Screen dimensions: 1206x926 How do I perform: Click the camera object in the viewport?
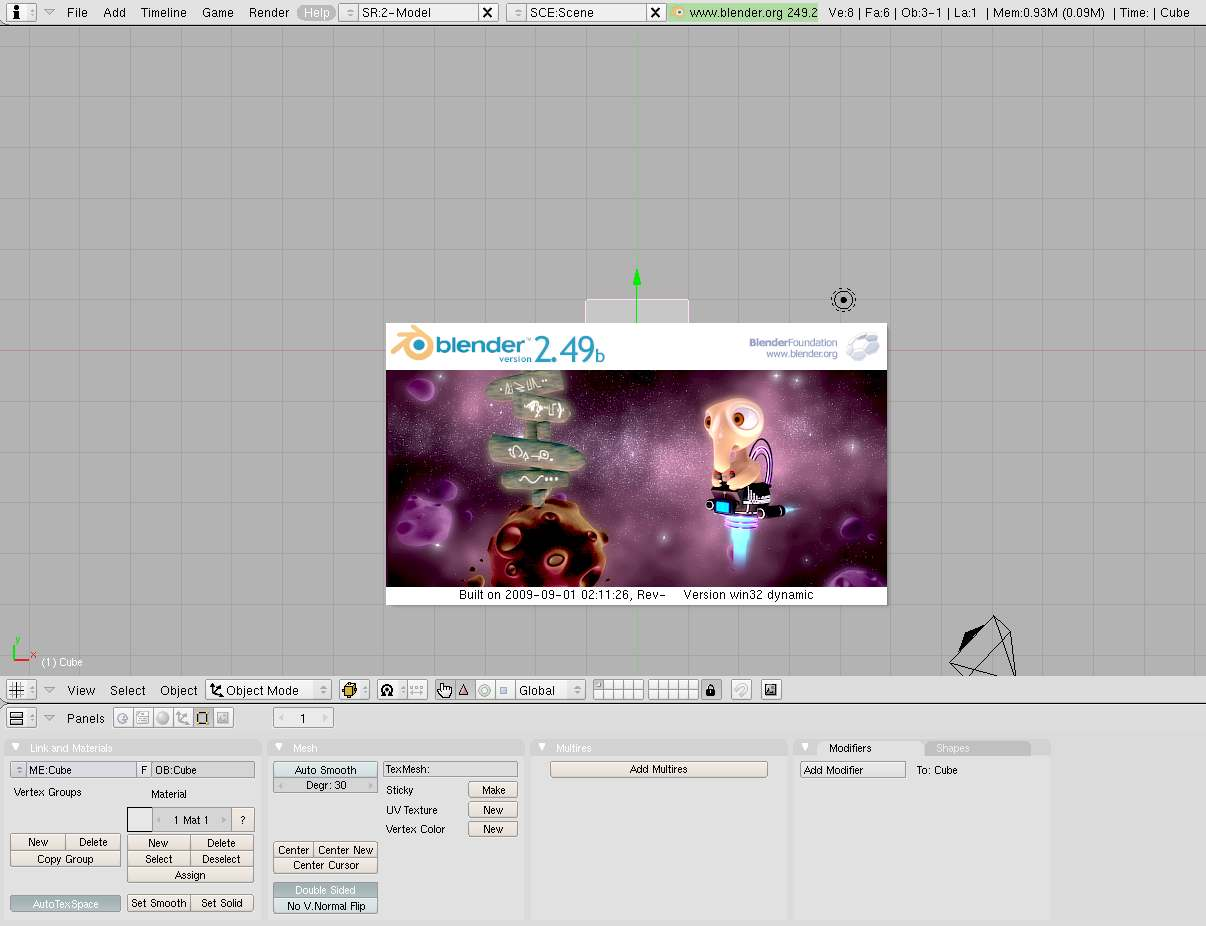983,646
